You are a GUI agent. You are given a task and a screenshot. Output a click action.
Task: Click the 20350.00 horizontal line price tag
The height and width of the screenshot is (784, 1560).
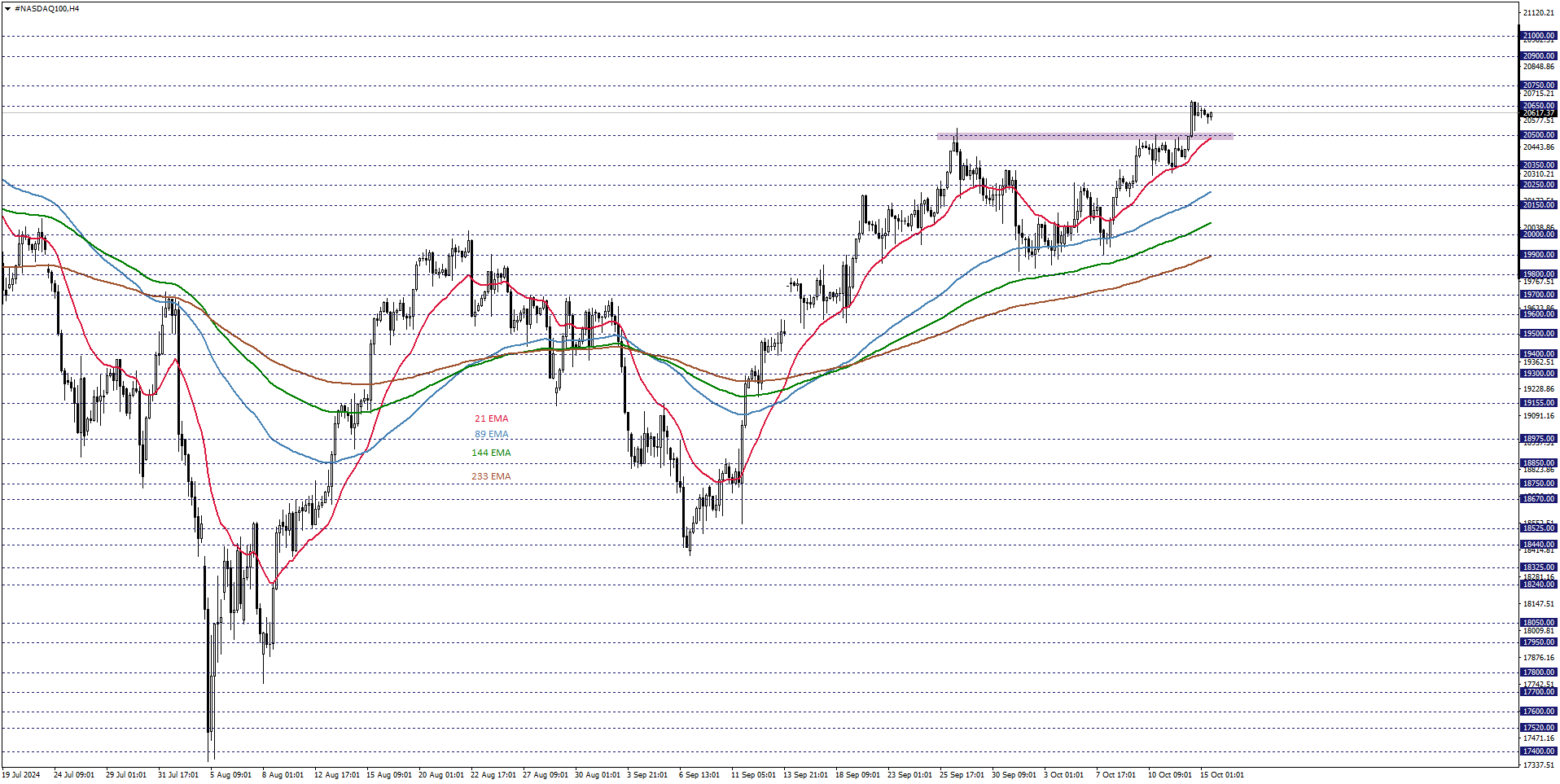click(1538, 165)
